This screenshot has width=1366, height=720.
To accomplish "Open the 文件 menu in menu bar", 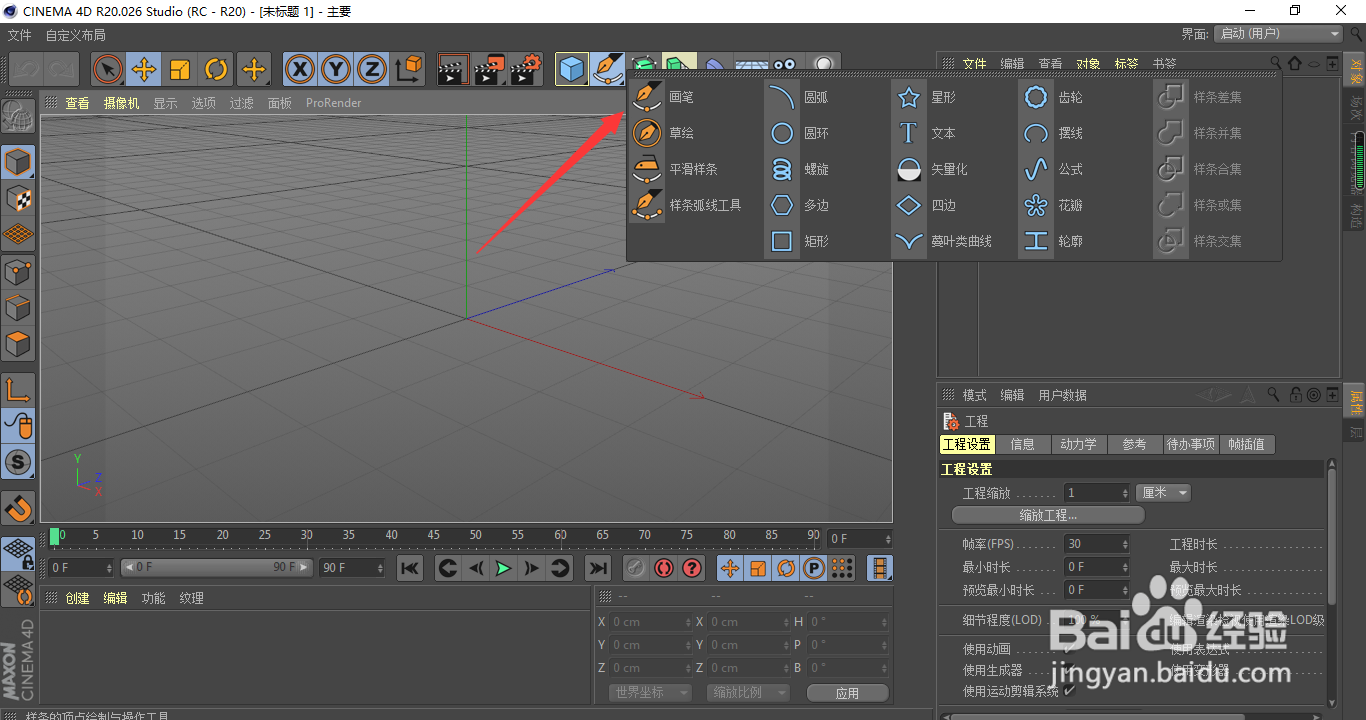I will pyautogui.click(x=19, y=35).
